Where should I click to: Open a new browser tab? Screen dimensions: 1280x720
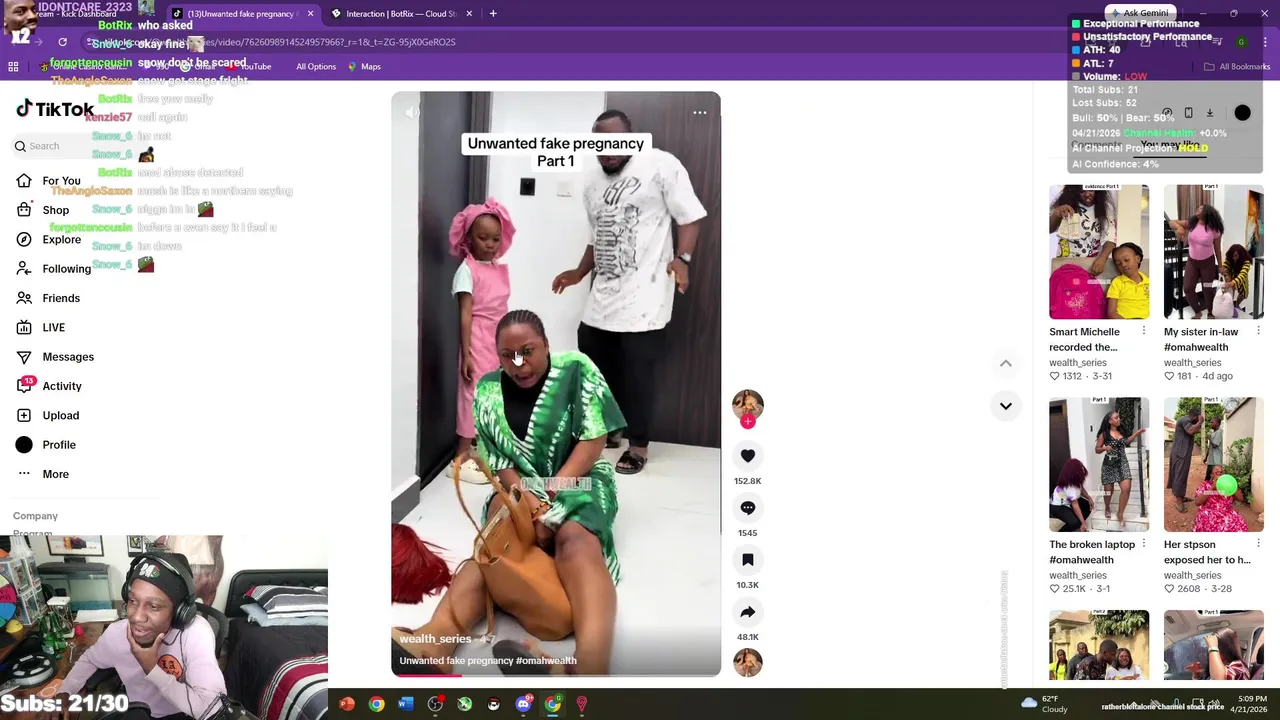(492, 14)
